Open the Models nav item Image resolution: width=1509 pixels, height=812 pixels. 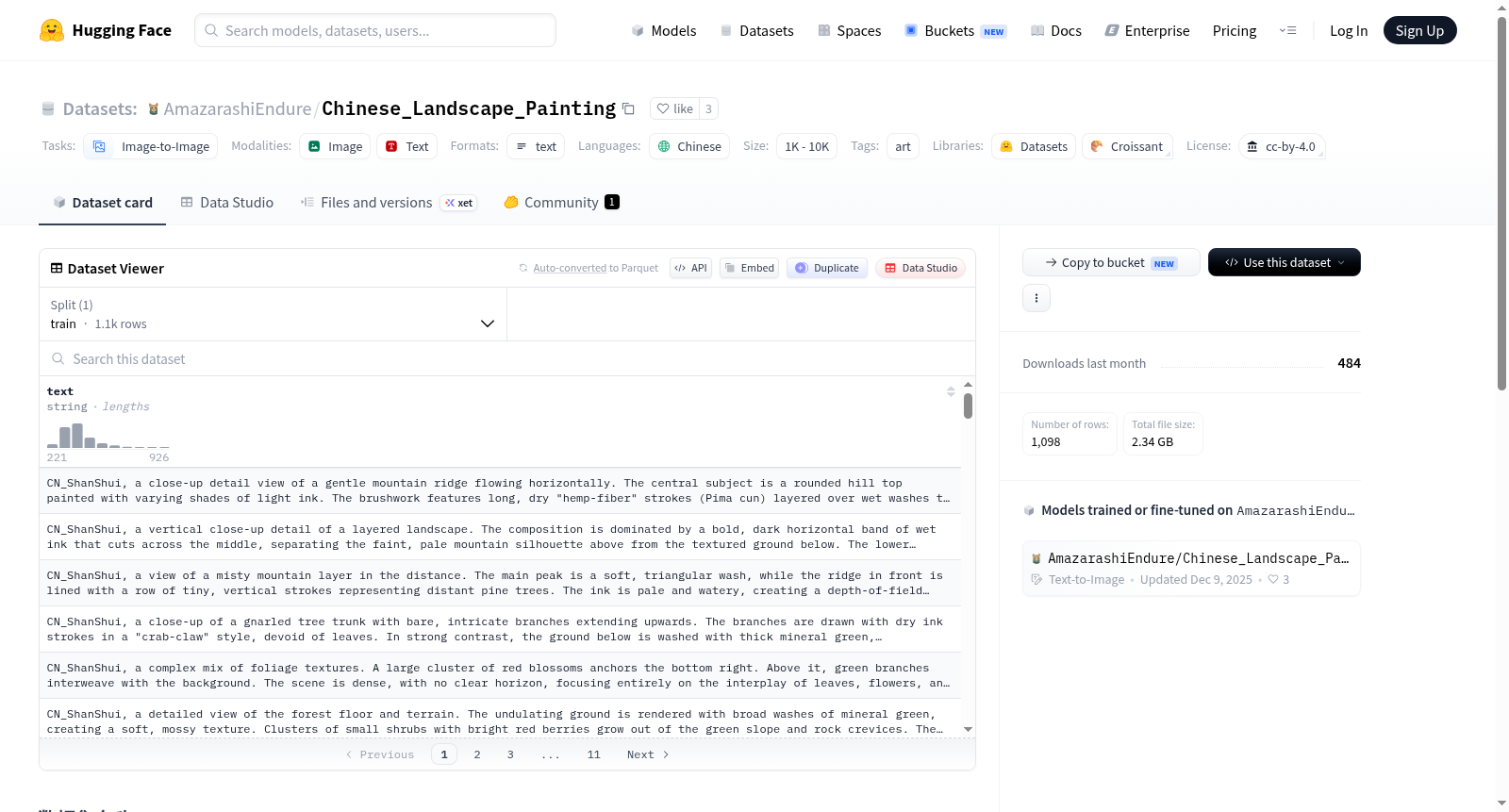664,30
